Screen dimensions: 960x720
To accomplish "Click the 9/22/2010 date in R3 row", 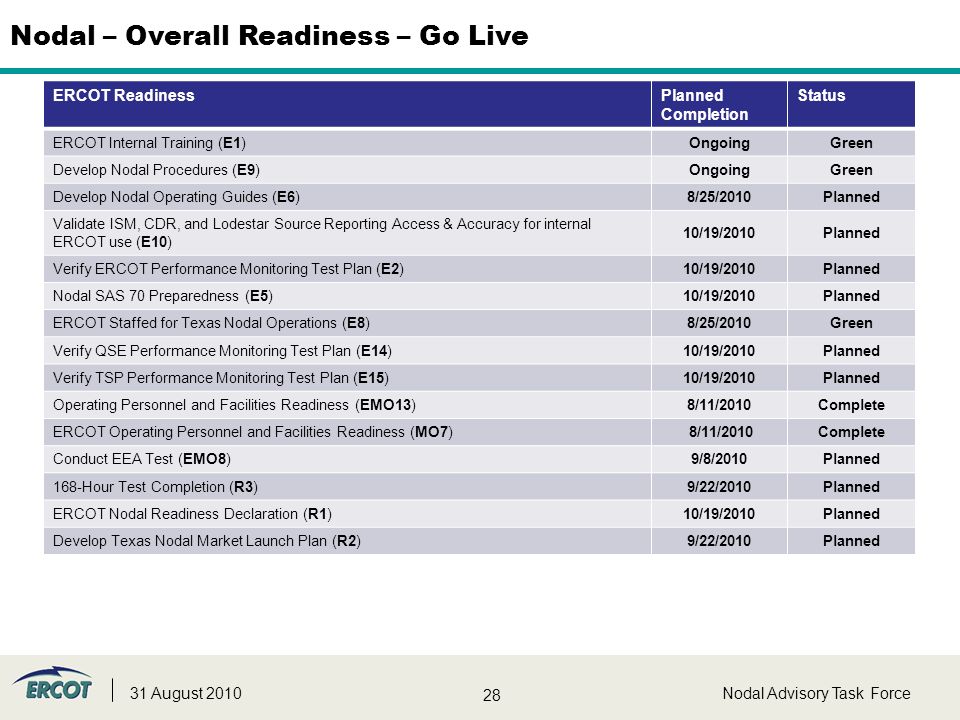I will coord(719,487).
